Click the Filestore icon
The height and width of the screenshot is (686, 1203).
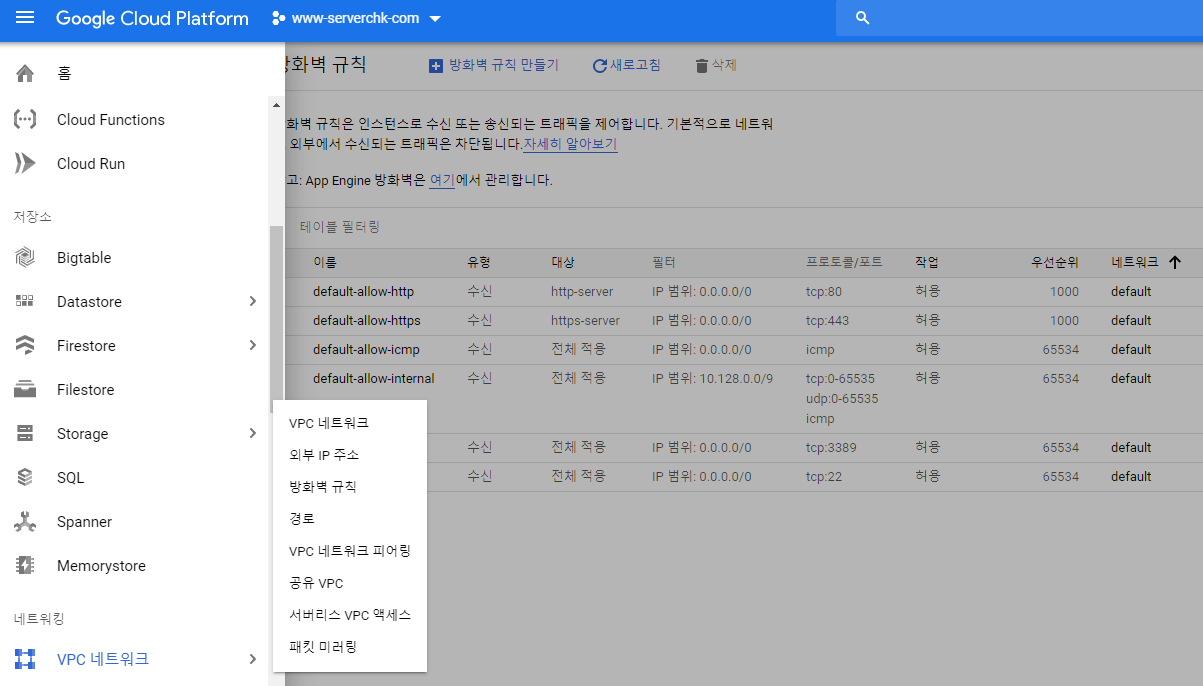[x=25, y=390]
